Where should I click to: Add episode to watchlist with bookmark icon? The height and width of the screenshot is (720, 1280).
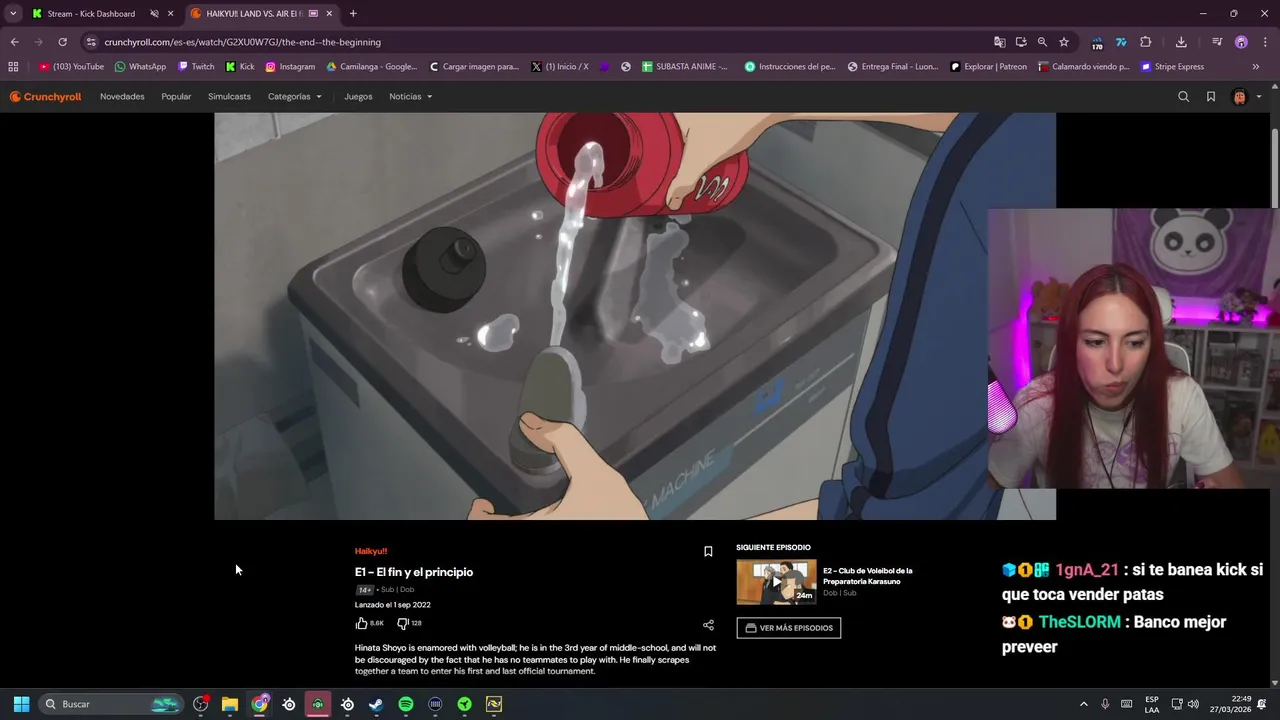708,551
